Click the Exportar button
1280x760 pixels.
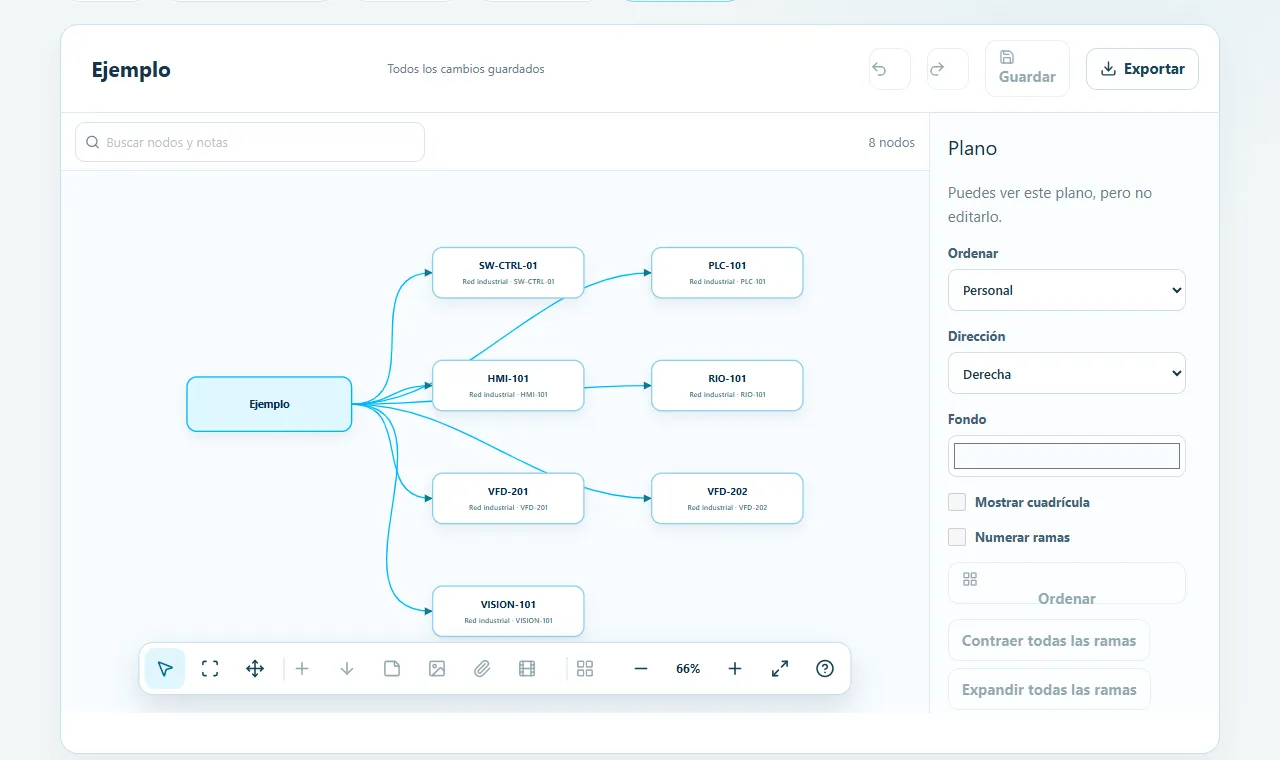pyautogui.click(x=1142, y=69)
